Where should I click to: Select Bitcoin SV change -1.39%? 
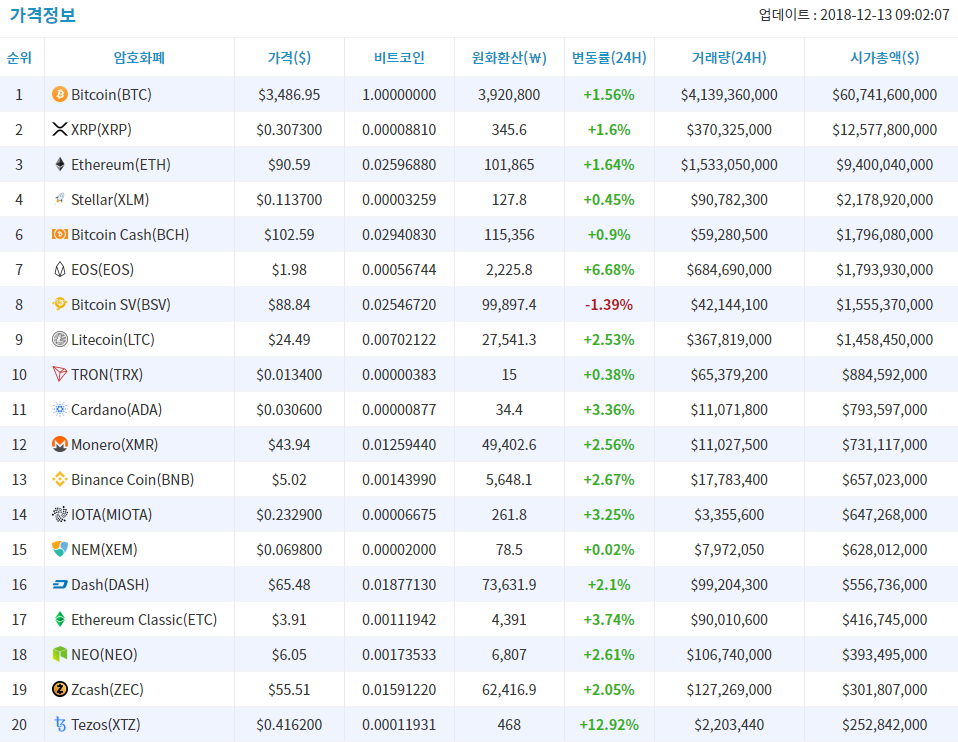(x=609, y=304)
